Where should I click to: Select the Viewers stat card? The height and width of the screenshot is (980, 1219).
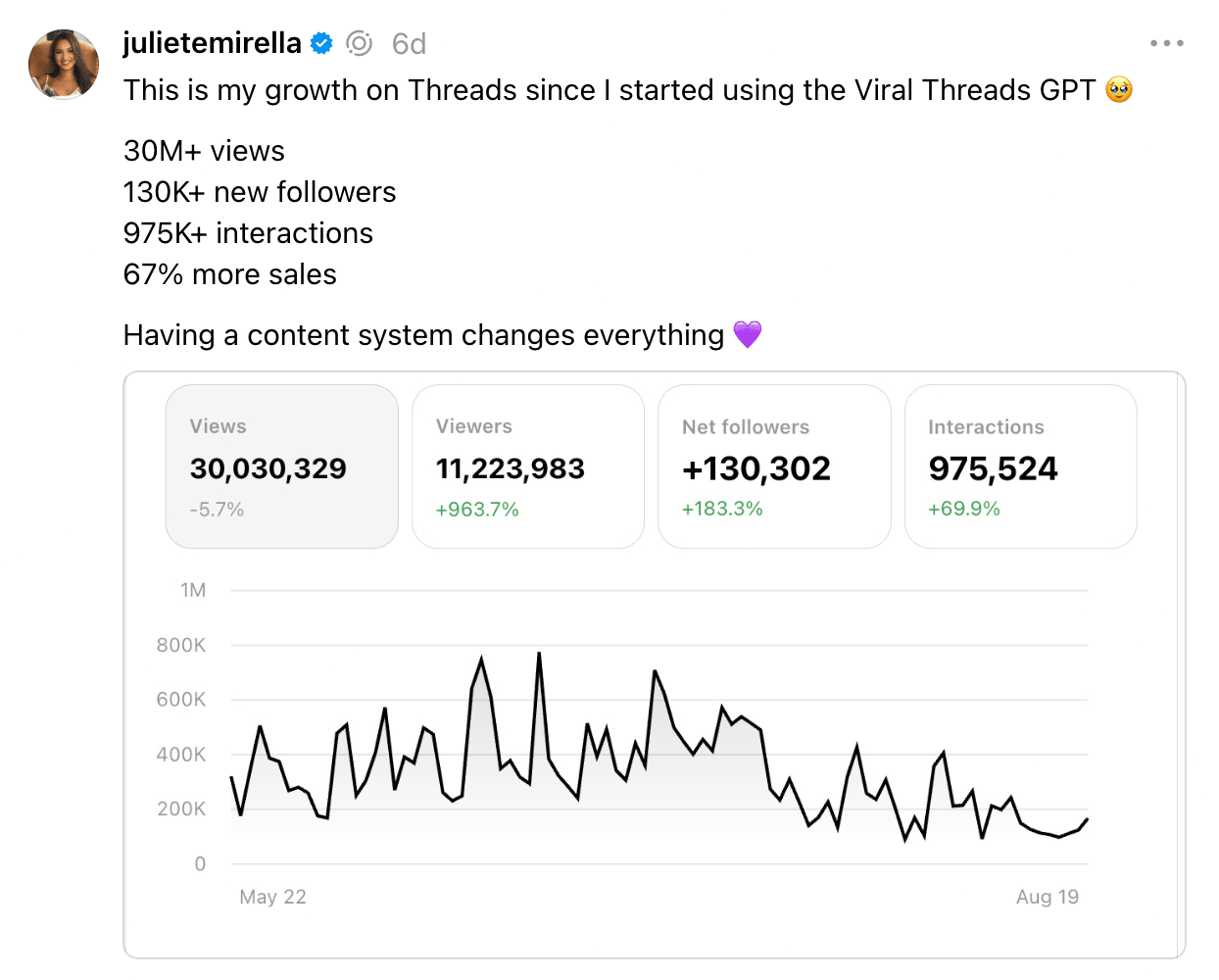[x=528, y=466]
